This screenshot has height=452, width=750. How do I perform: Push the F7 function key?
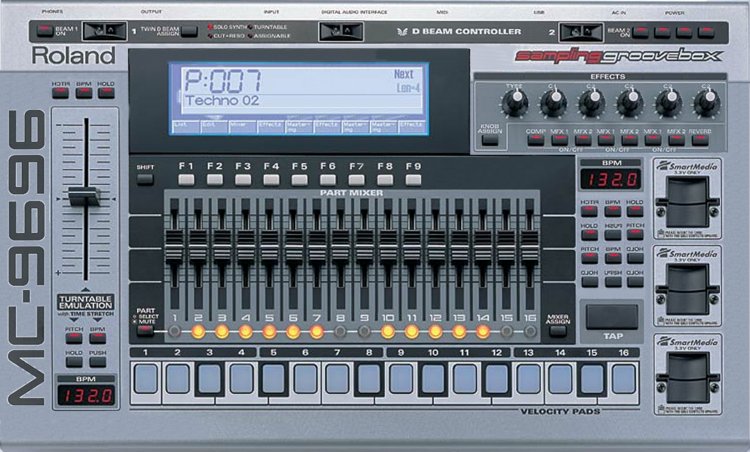point(356,180)
